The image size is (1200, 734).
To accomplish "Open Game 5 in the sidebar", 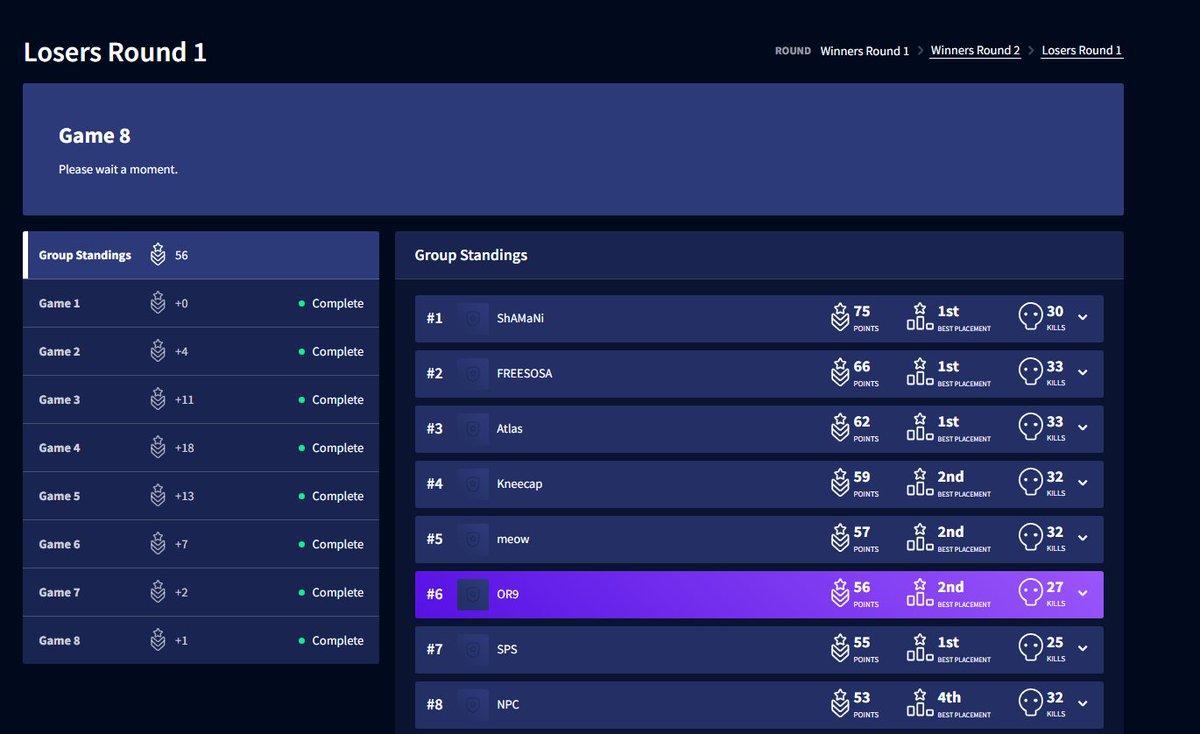I will pos(201,496).
